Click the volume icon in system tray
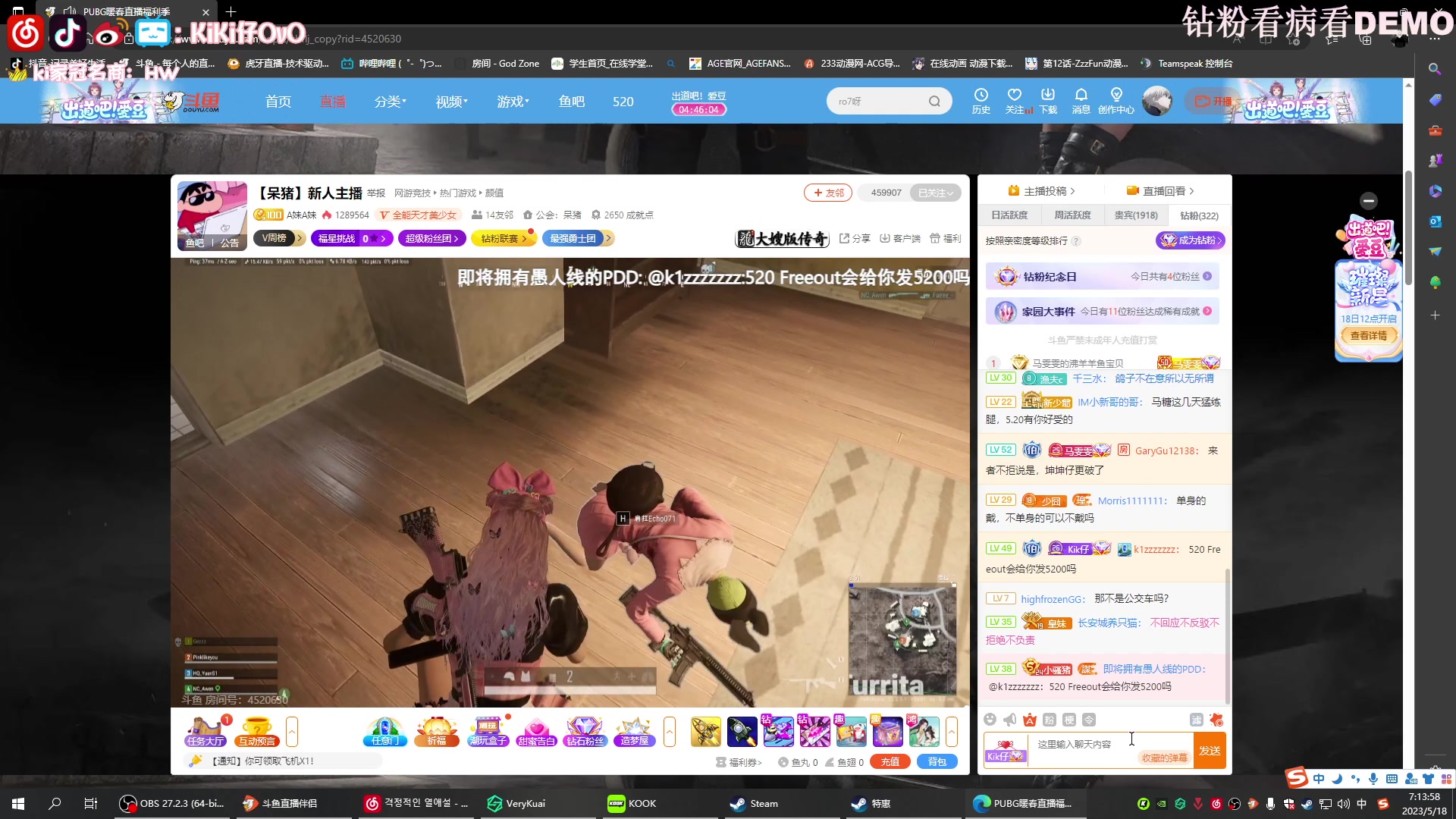This screenshot has height=819, width=1456. pos(1343,804)
